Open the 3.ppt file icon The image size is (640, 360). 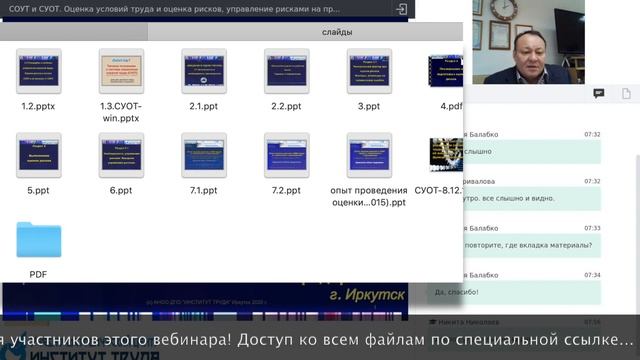coord(369,71)
